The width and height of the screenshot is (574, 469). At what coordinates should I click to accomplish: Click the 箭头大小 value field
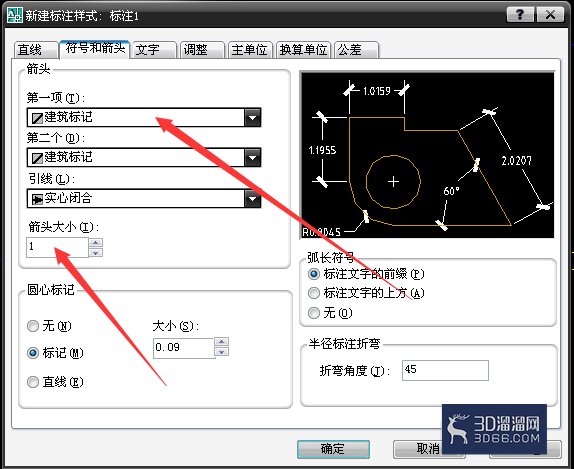pos(57,247)
